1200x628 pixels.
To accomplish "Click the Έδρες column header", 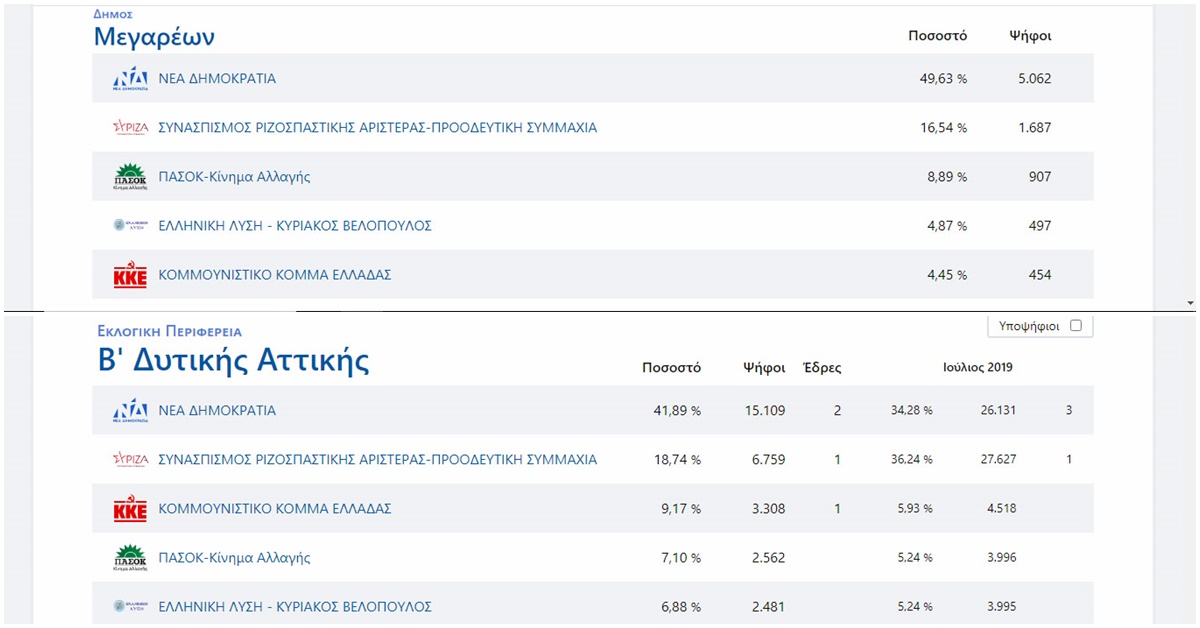I will pyautogui.click(x=823, y=368).
